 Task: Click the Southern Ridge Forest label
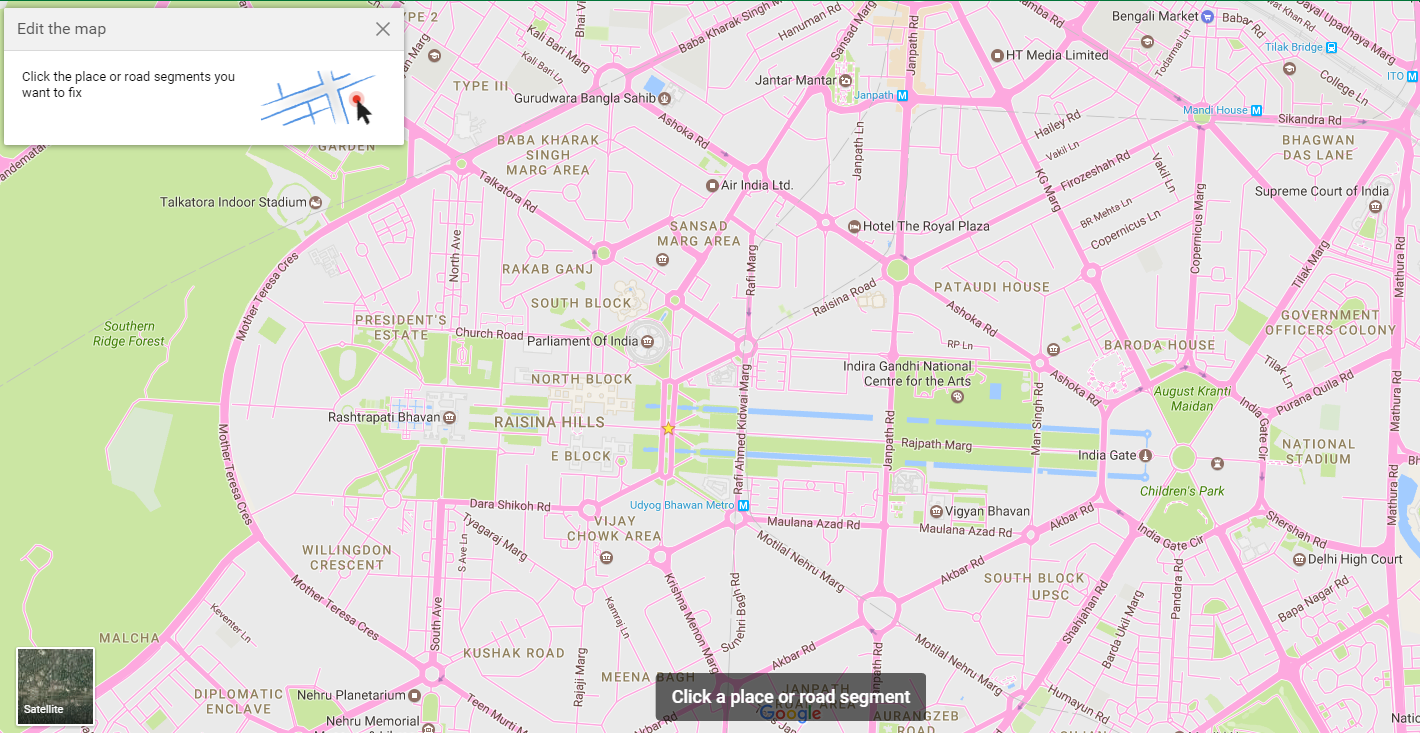pos(129,334)
